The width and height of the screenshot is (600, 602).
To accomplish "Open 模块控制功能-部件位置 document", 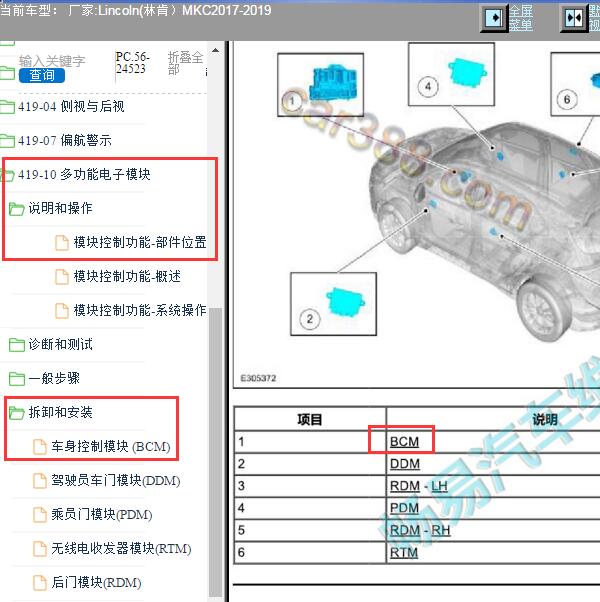I will tap(140, 243).
